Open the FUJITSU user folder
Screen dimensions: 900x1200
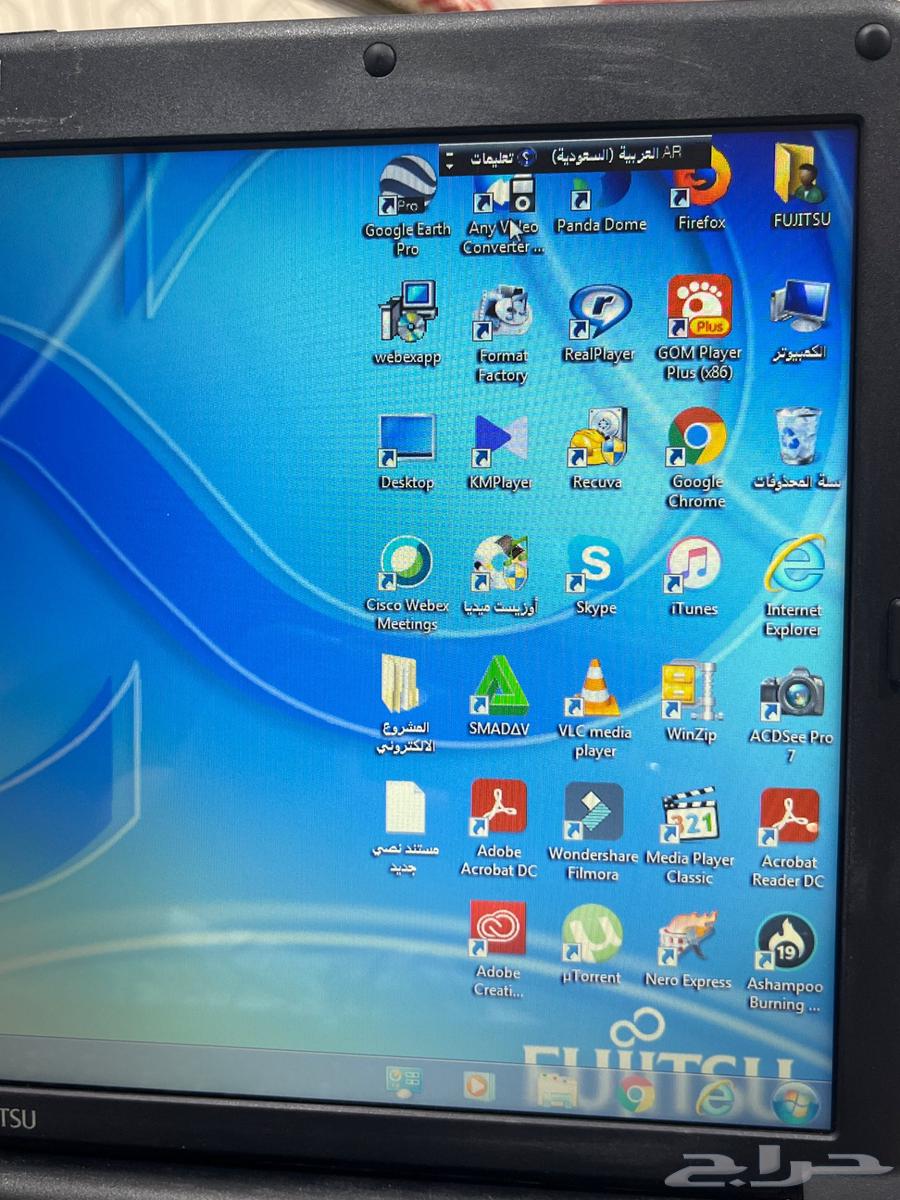coord(801,187)
